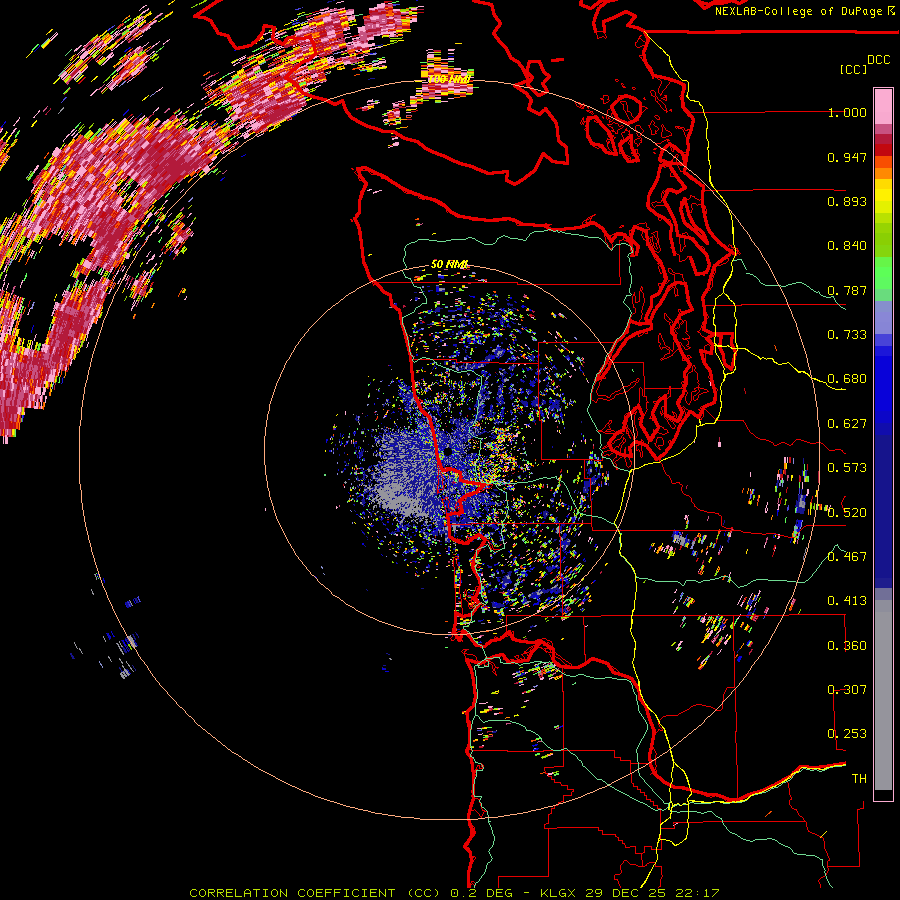
Task: Click the DCC label above the color scale
Action: [878, 60]
